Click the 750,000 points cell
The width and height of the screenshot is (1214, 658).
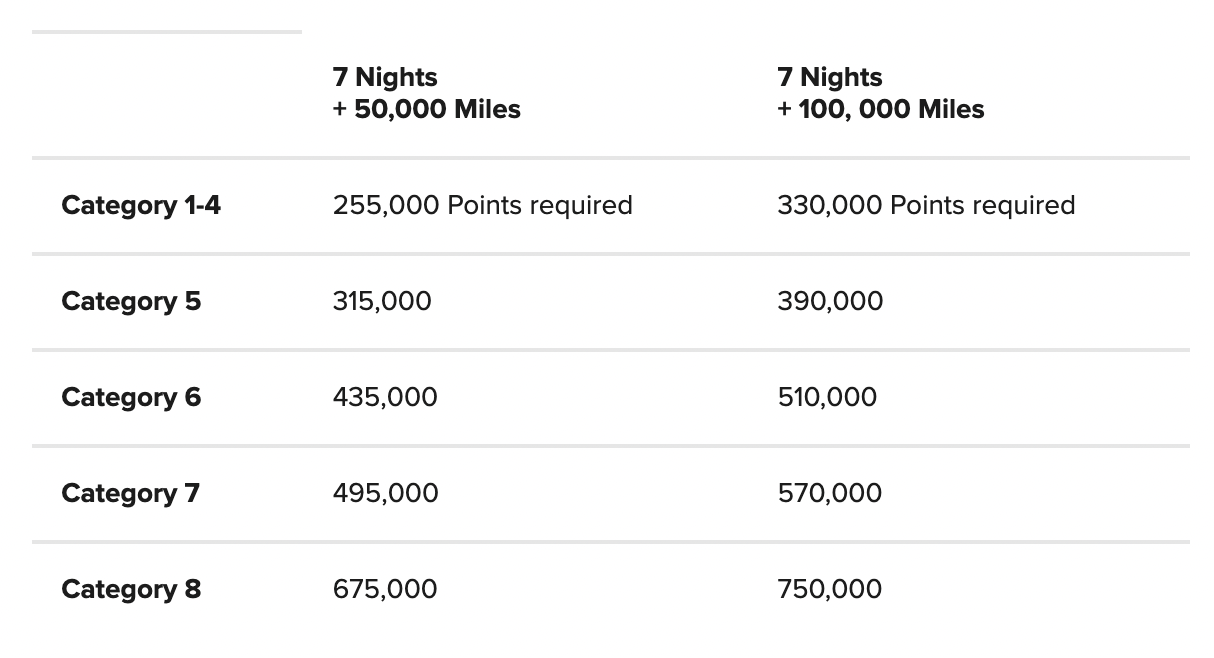point(829,589)
